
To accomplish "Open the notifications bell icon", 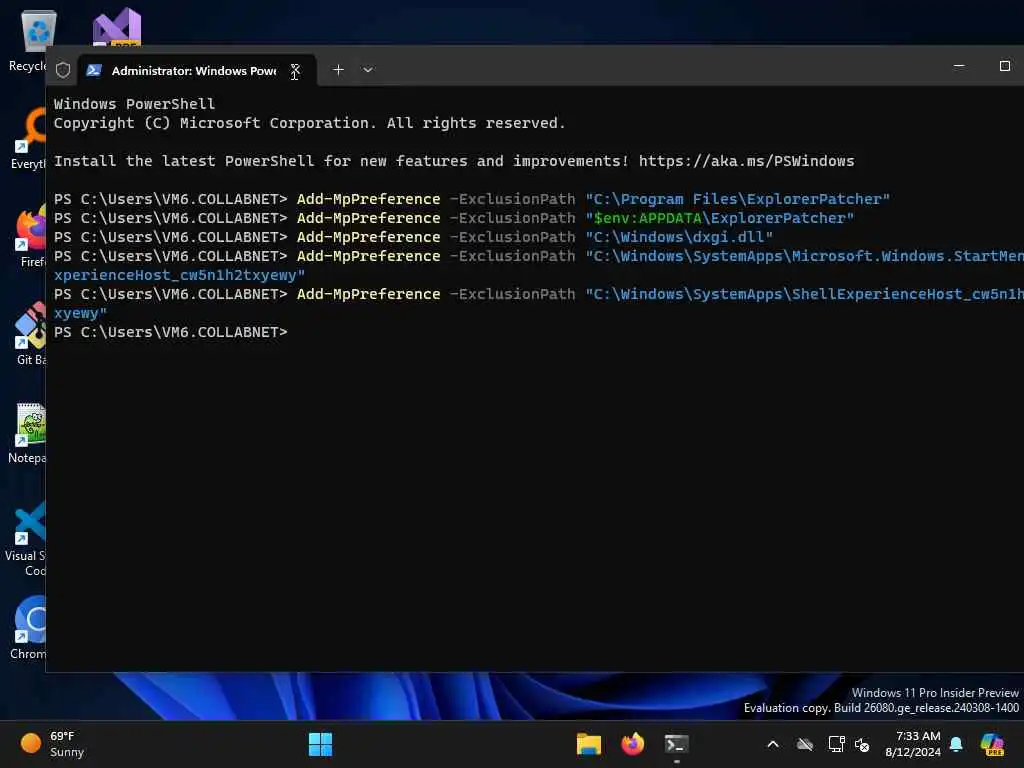I will click(x=956, y=744).
